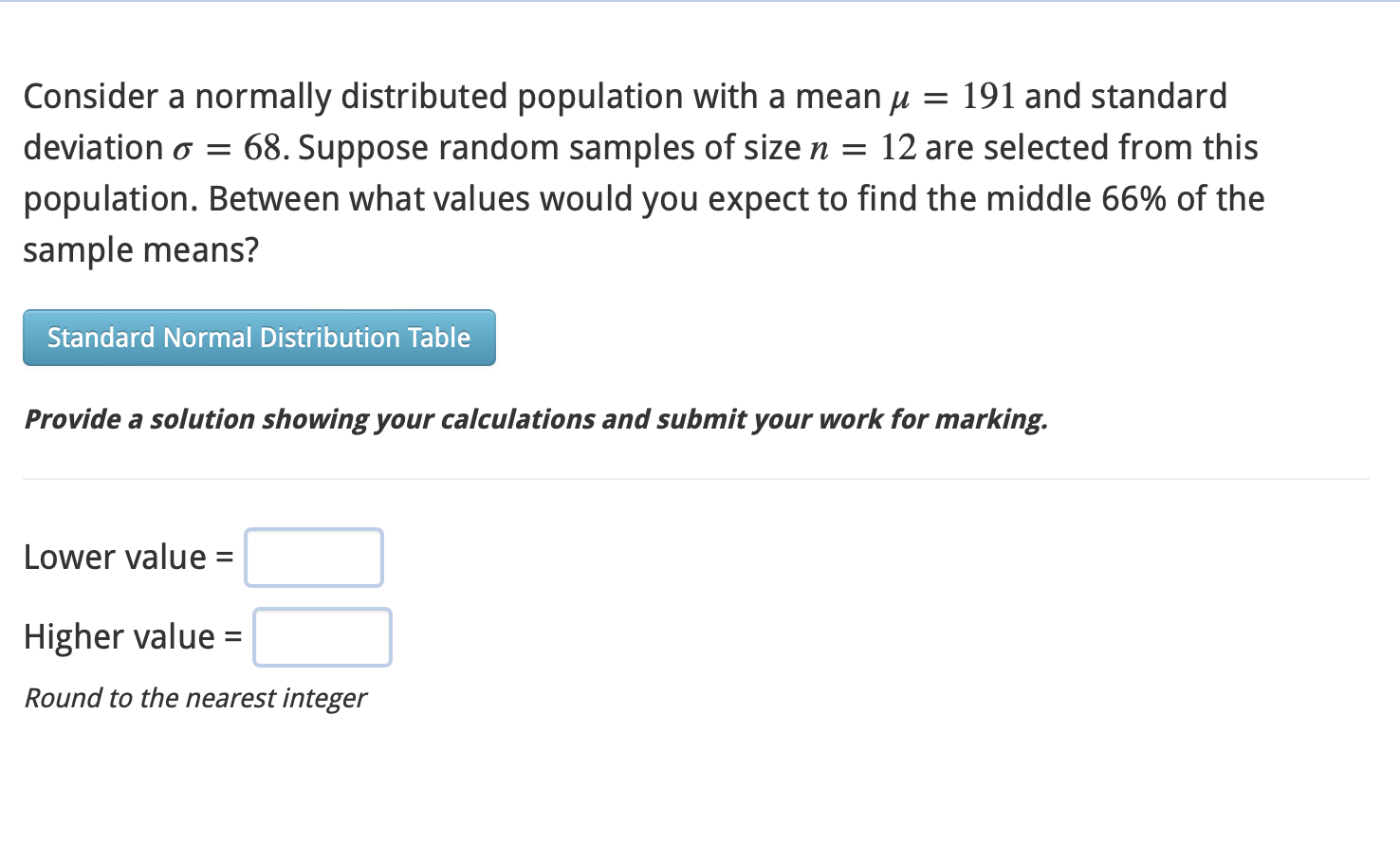
Task: Select the Standard Normal Distribution Table button
Action: point(258,338)
